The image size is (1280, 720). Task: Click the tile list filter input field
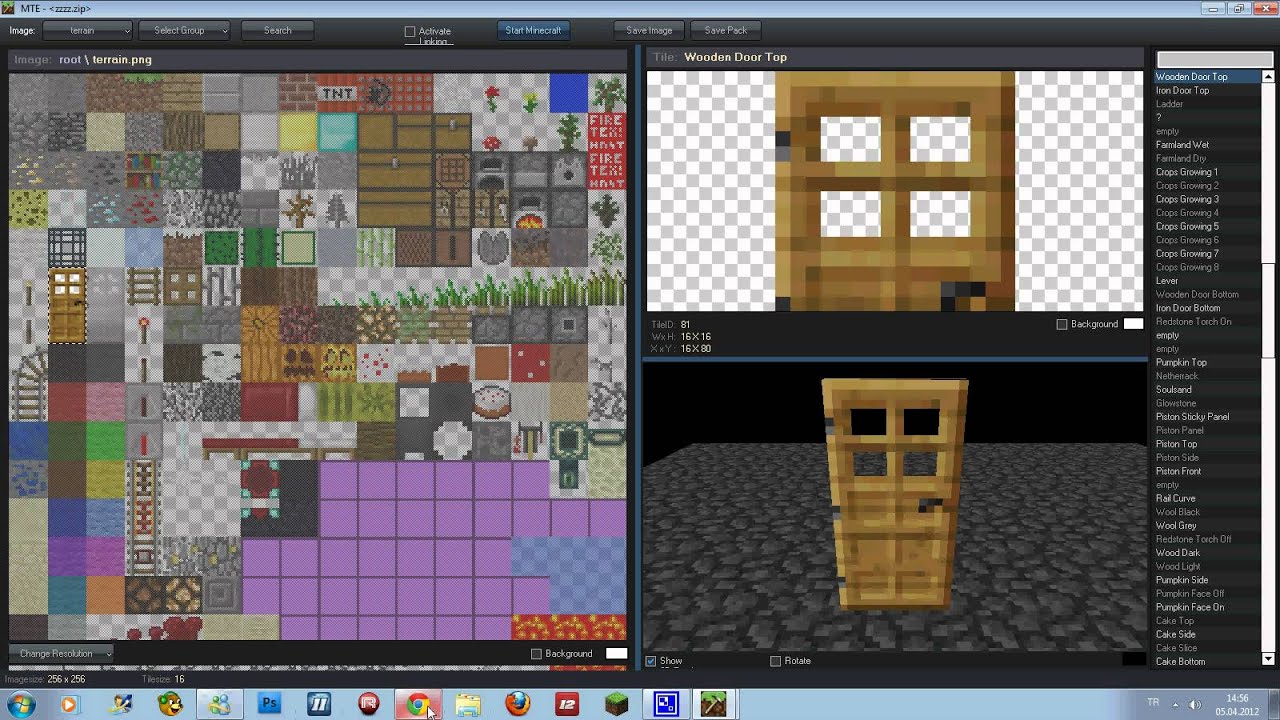click(1215, 60)
